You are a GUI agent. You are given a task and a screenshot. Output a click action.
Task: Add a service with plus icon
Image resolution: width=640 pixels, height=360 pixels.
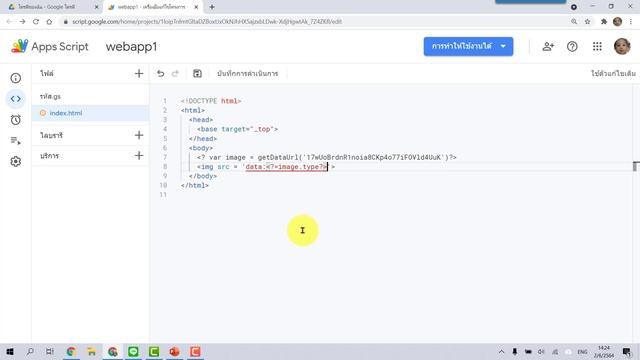tap(139, 156)
